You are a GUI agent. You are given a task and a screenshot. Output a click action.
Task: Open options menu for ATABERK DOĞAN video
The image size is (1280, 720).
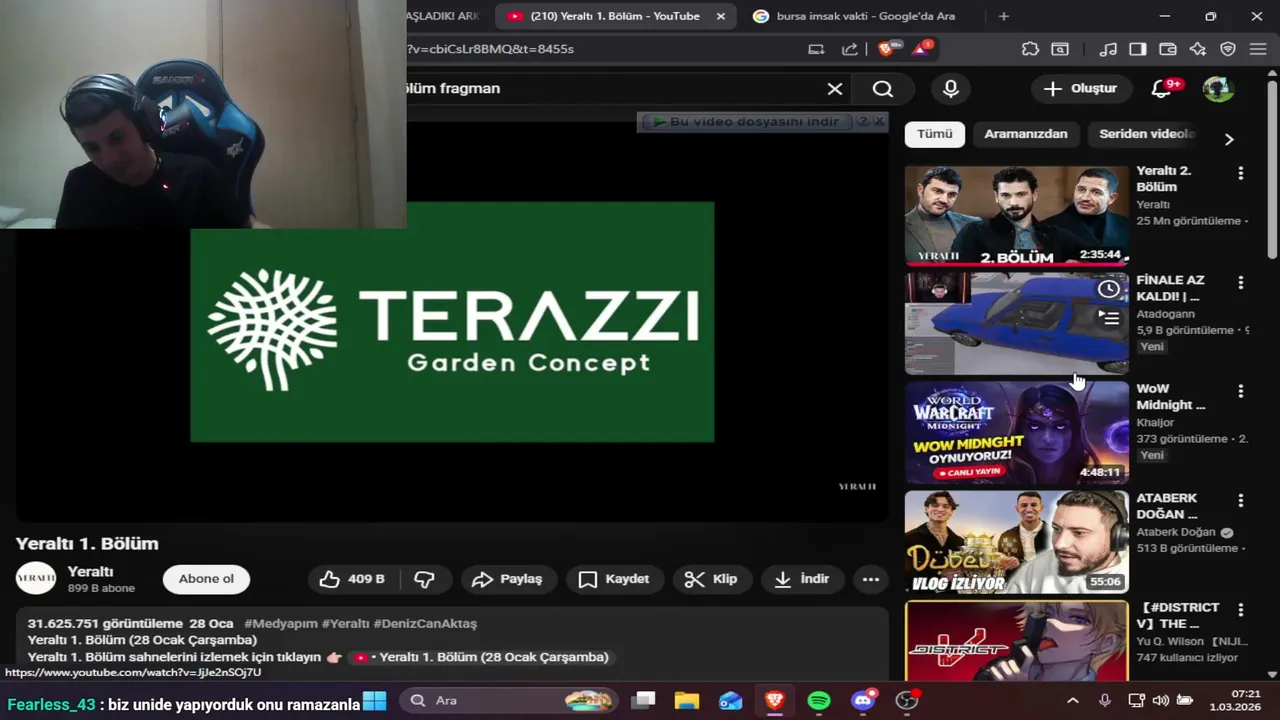1241,500
